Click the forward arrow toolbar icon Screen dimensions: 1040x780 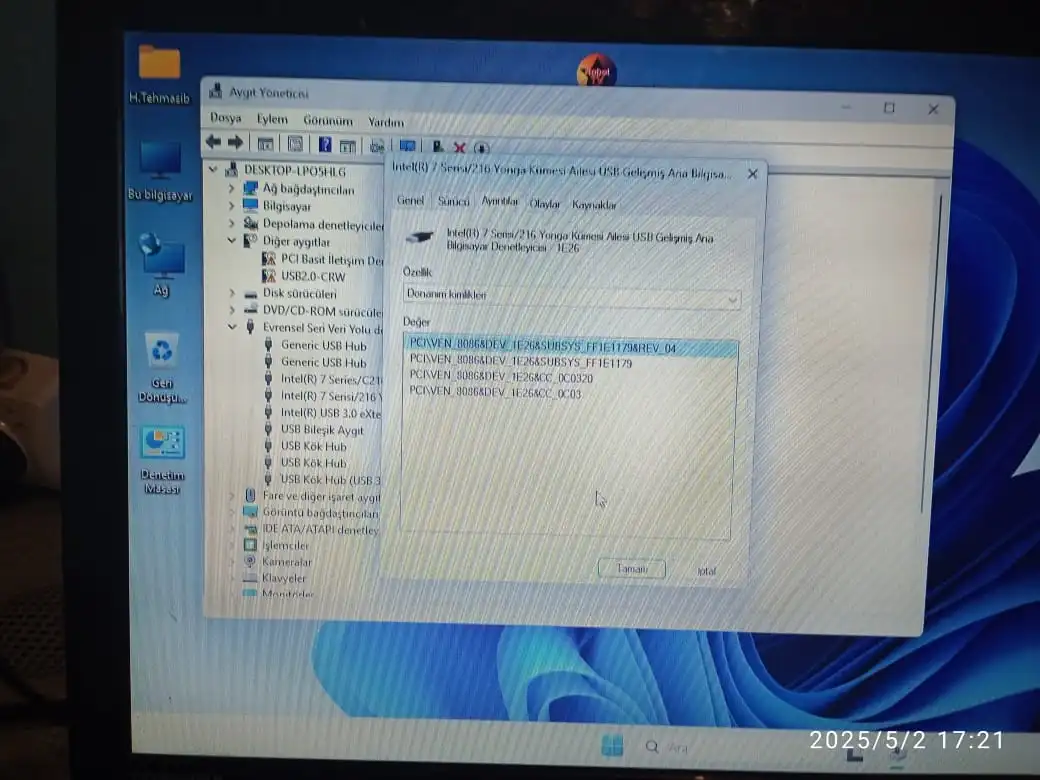click(235, 142)
